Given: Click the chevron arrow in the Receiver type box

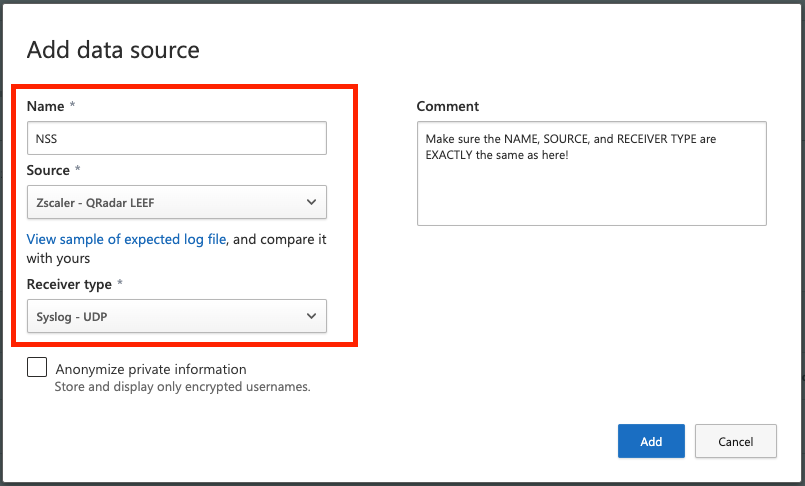Looking at the screenshot, I should tap(309, 318).
